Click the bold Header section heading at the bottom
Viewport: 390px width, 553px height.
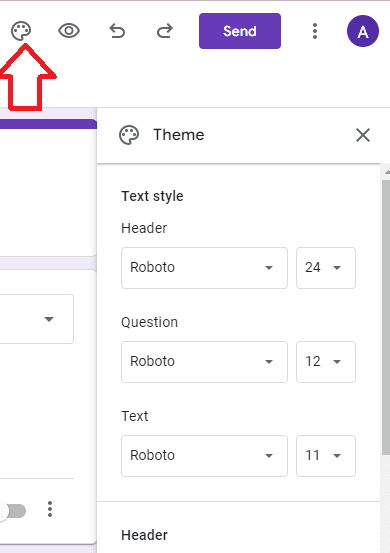[145, 535]
